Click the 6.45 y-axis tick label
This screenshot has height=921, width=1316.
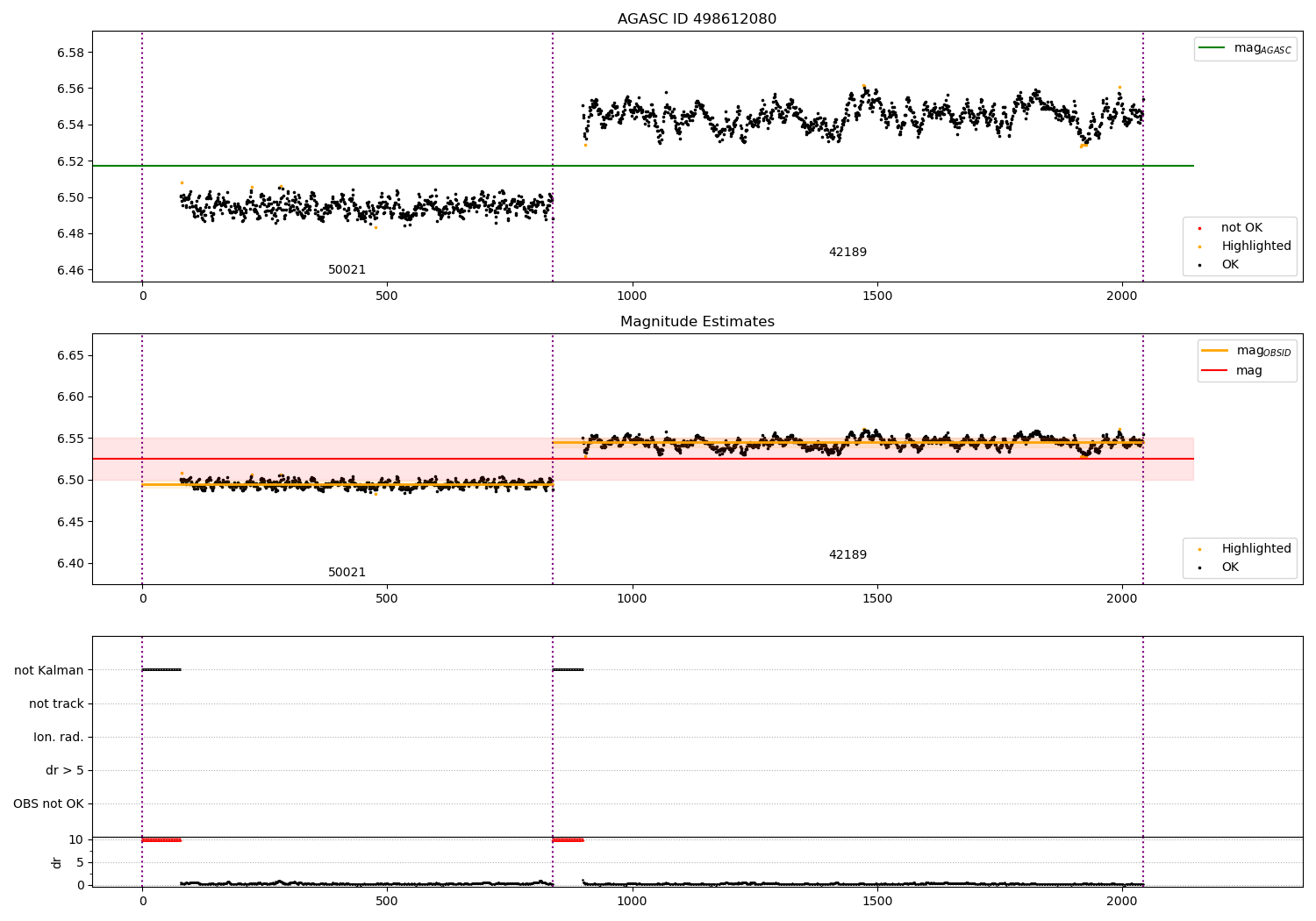click(70, 522)
